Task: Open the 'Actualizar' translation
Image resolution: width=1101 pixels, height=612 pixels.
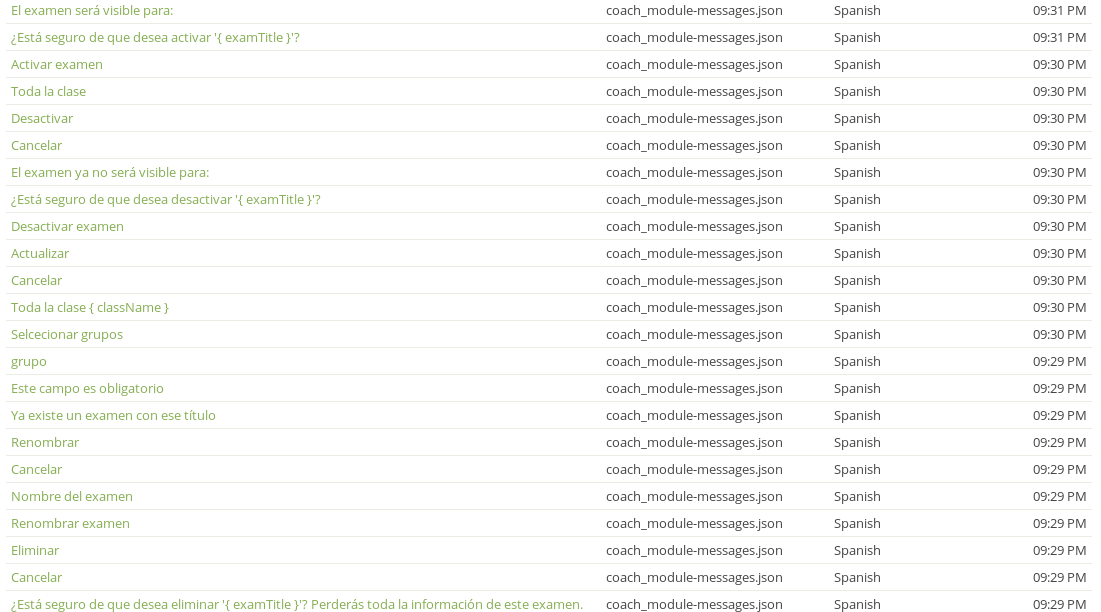Action: [40, 254]
